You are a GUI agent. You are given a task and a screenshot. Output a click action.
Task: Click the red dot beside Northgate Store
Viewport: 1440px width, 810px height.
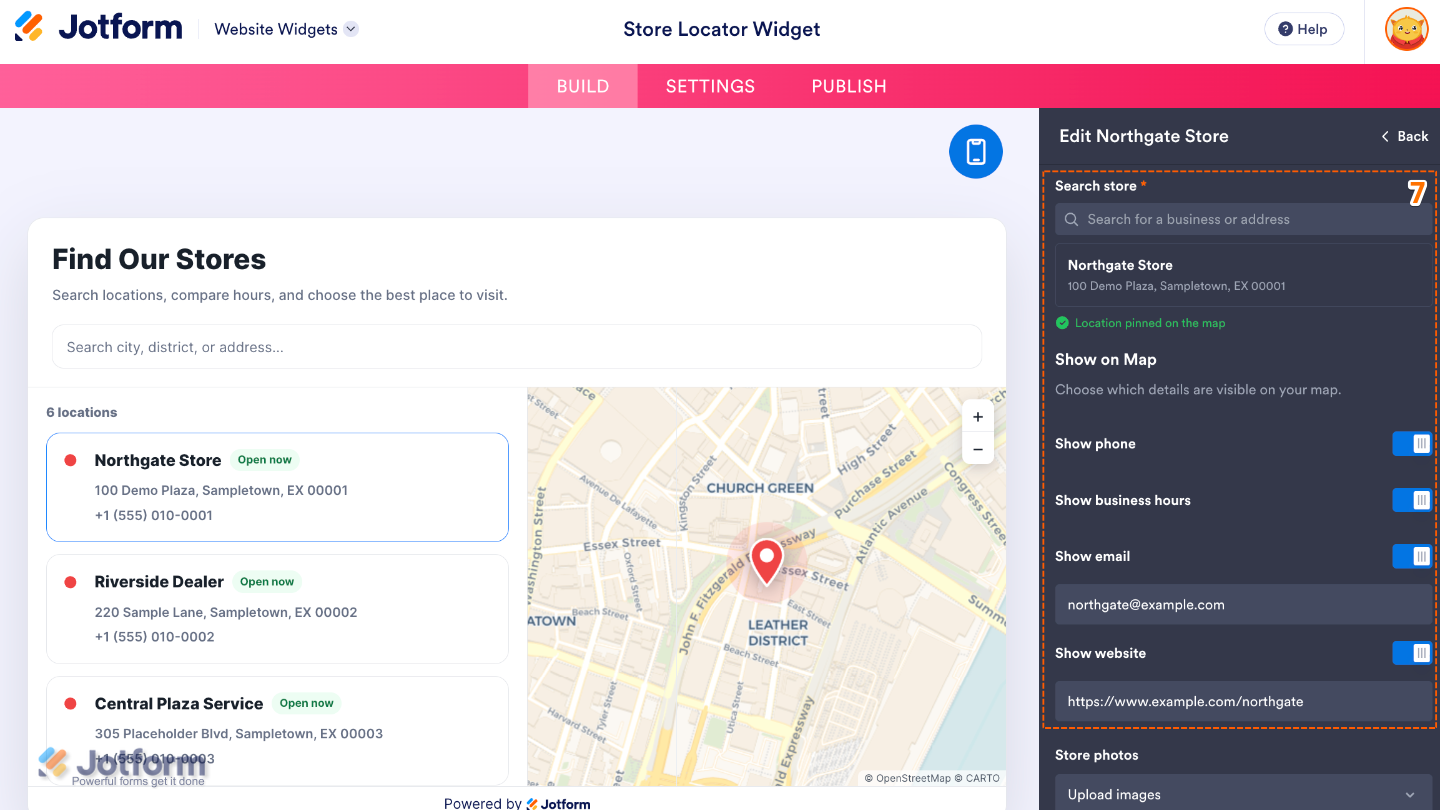coord(70,460)
